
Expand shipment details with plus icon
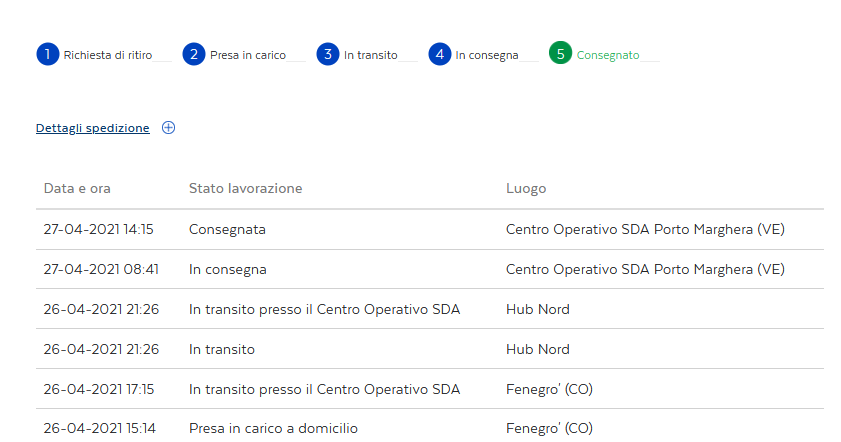click(x=168, y=128)
